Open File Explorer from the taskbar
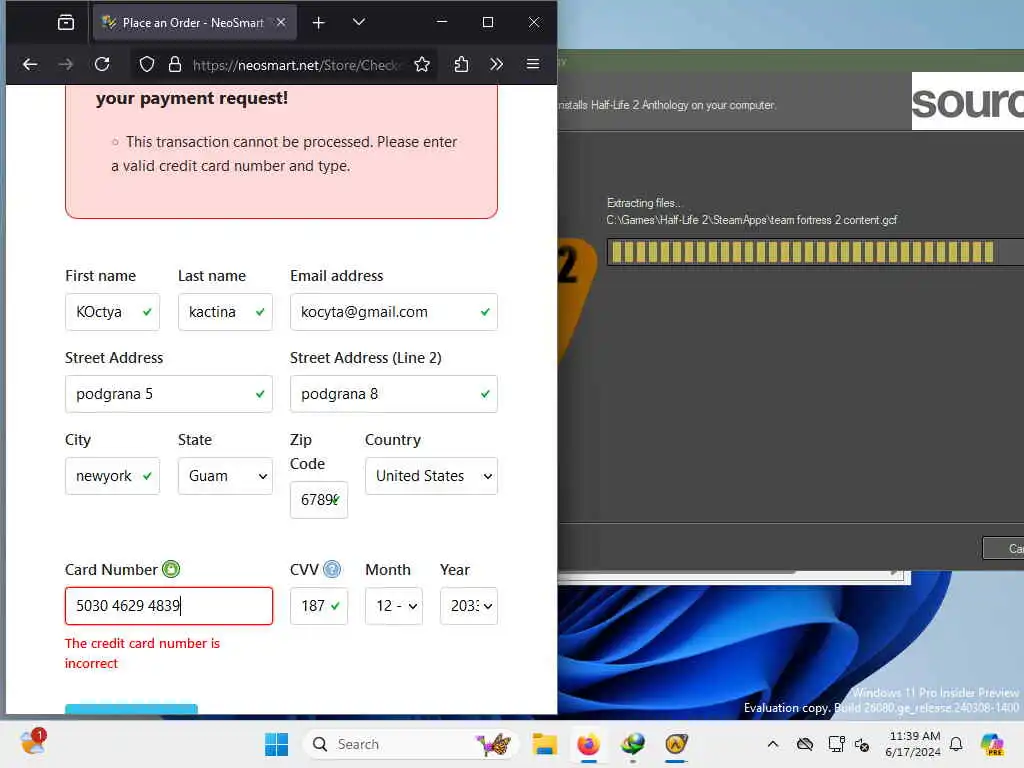 (544, 744)
